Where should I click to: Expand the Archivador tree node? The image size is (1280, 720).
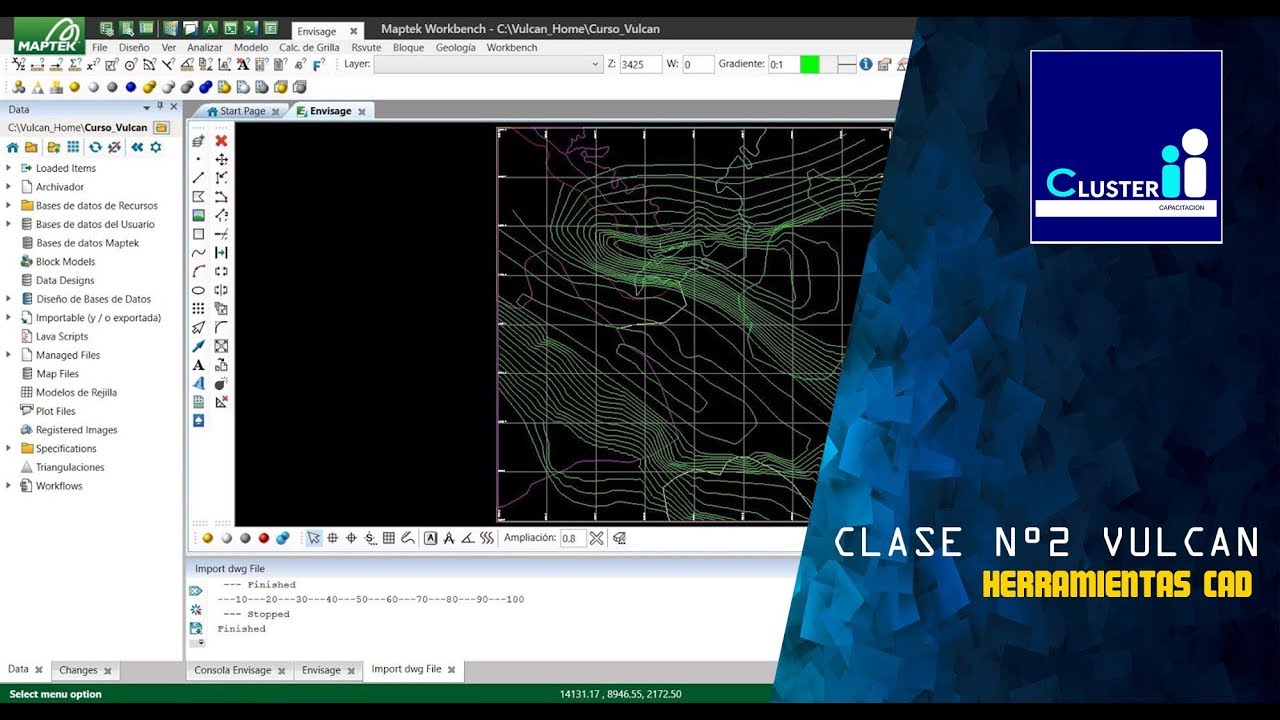[x=9, y=187]
